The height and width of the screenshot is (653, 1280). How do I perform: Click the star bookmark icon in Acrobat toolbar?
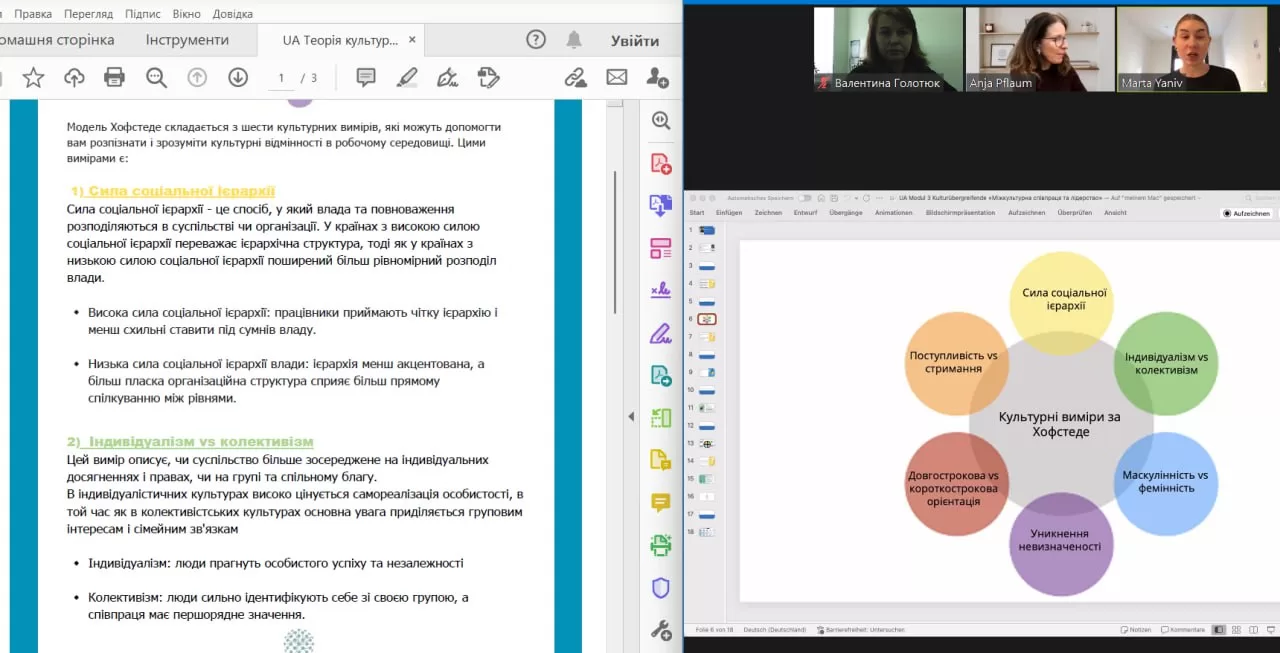coord(33,77)
